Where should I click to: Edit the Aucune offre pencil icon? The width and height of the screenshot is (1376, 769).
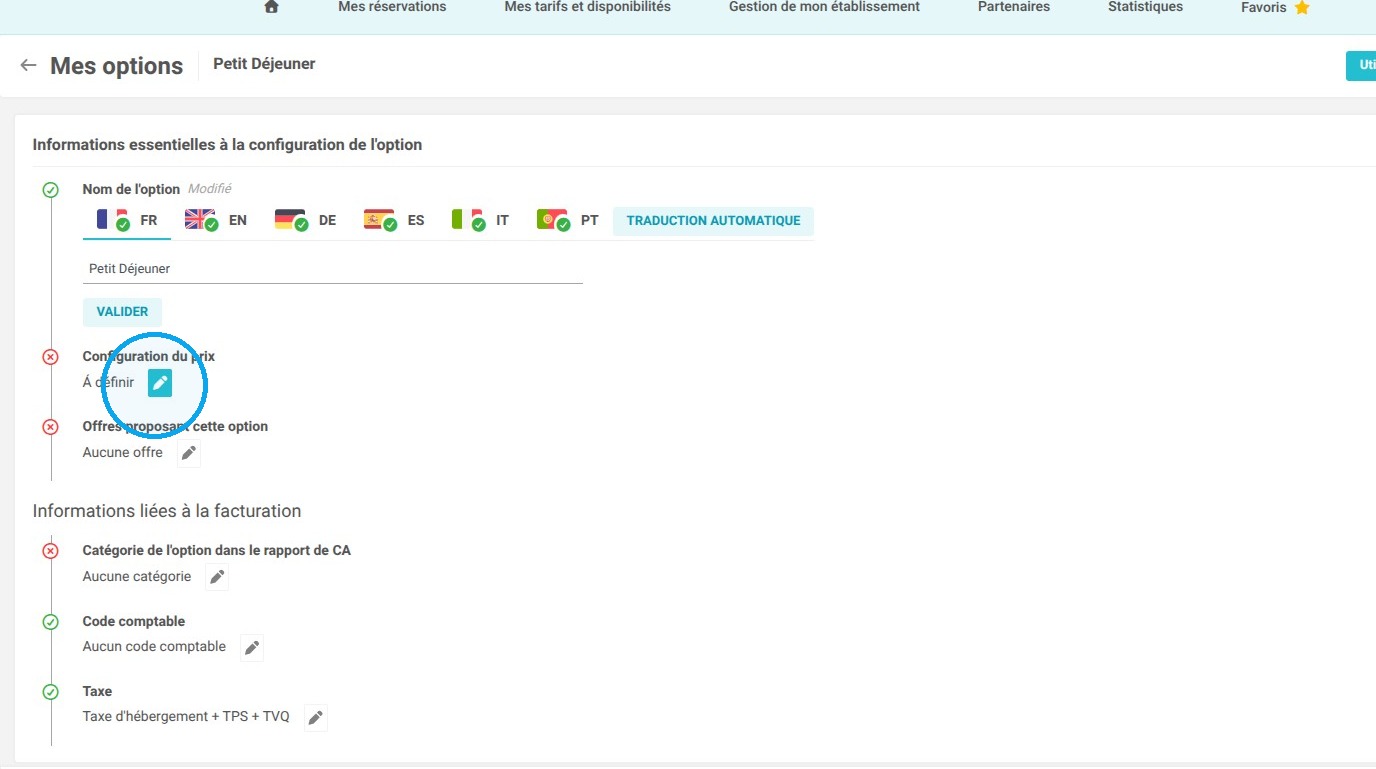pyautogui.click(x=189, y=453)
